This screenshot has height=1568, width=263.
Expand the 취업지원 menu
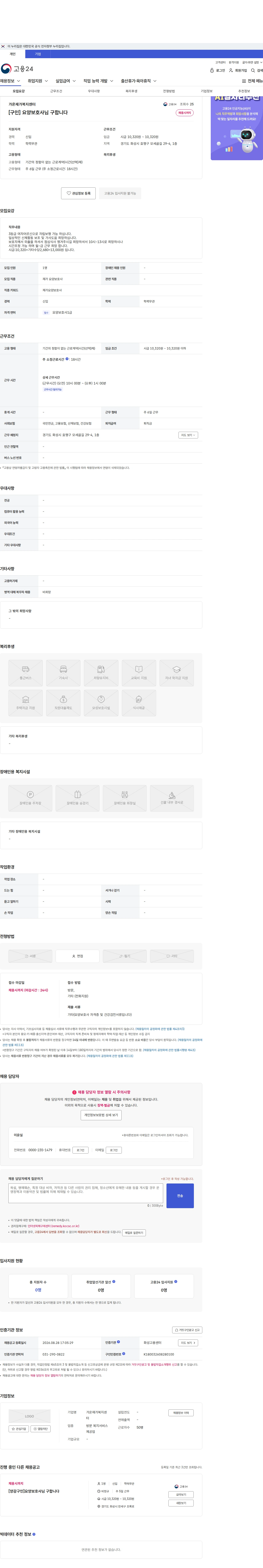click(38, 81)
